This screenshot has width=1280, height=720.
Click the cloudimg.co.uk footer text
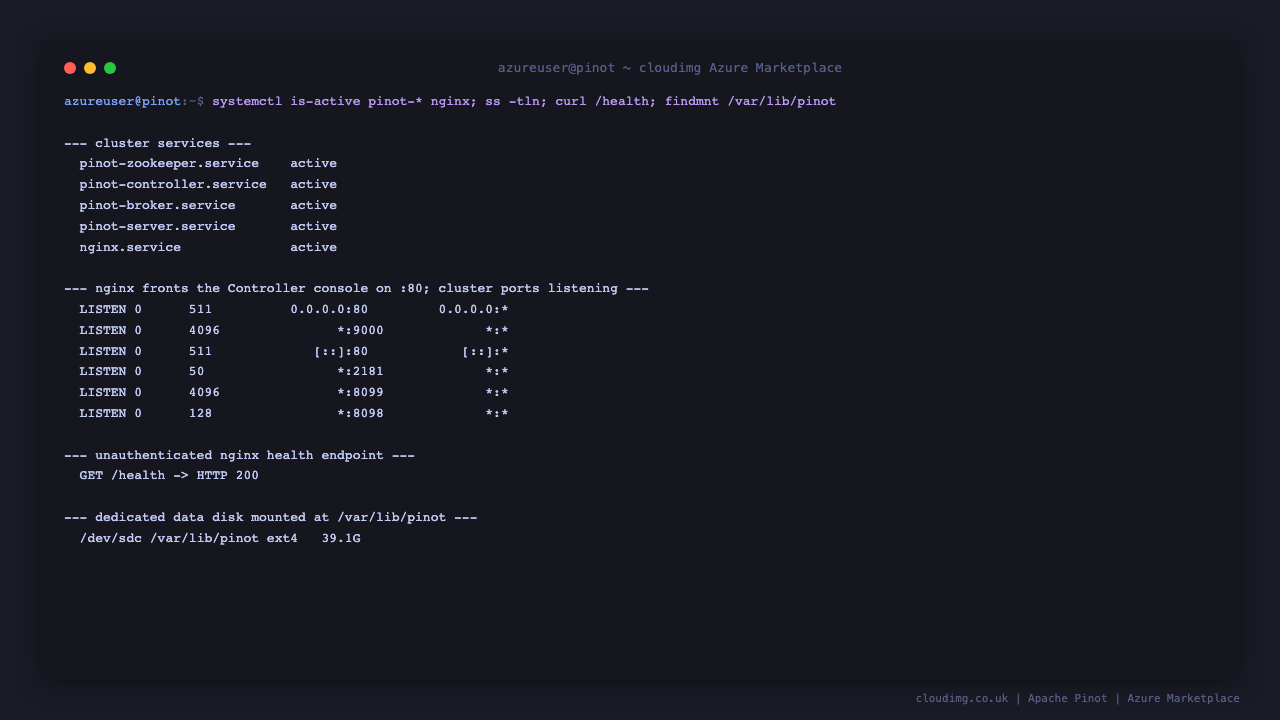[962, 698]
